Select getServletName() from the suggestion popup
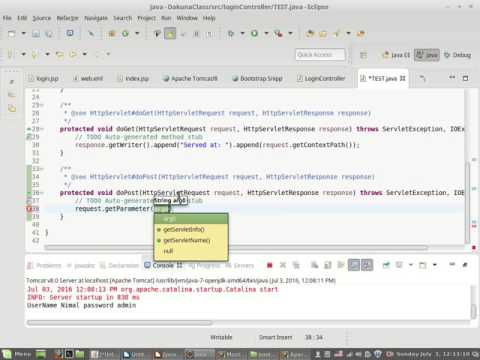This screenshot has width=480, height=360. pyautogui.click(x=191, y=240)
